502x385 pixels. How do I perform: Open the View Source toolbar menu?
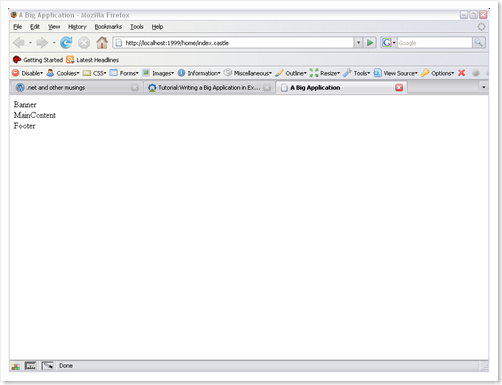(x=396, y=73)
